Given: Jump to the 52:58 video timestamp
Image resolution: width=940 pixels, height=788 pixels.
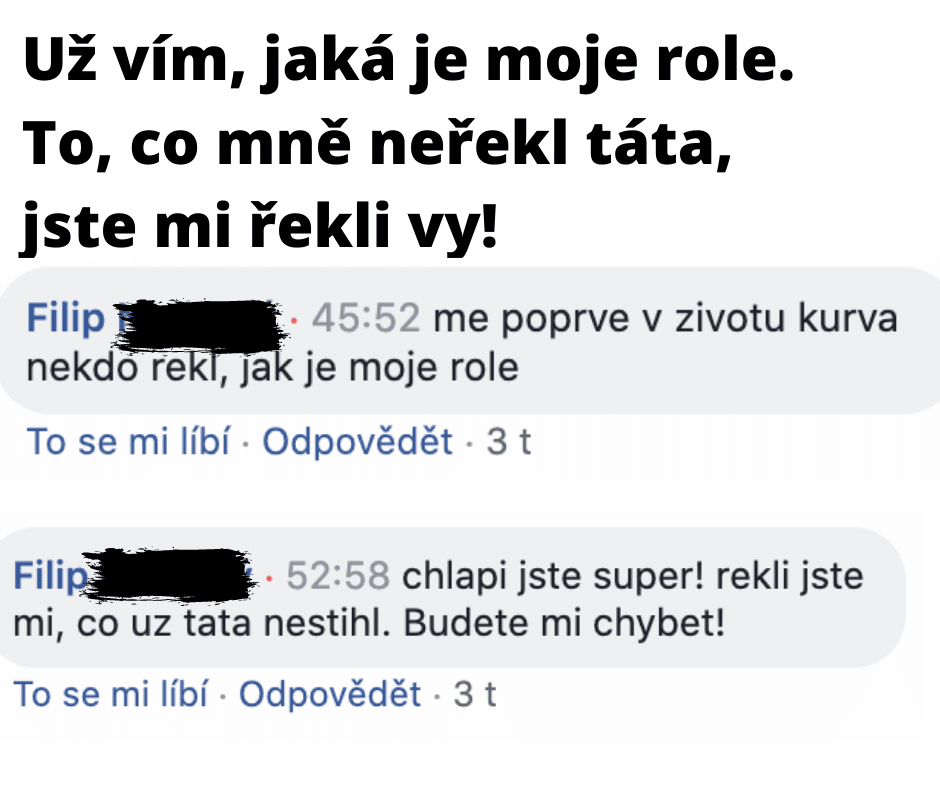Looking at the screenshot, I should coord(338,576).
